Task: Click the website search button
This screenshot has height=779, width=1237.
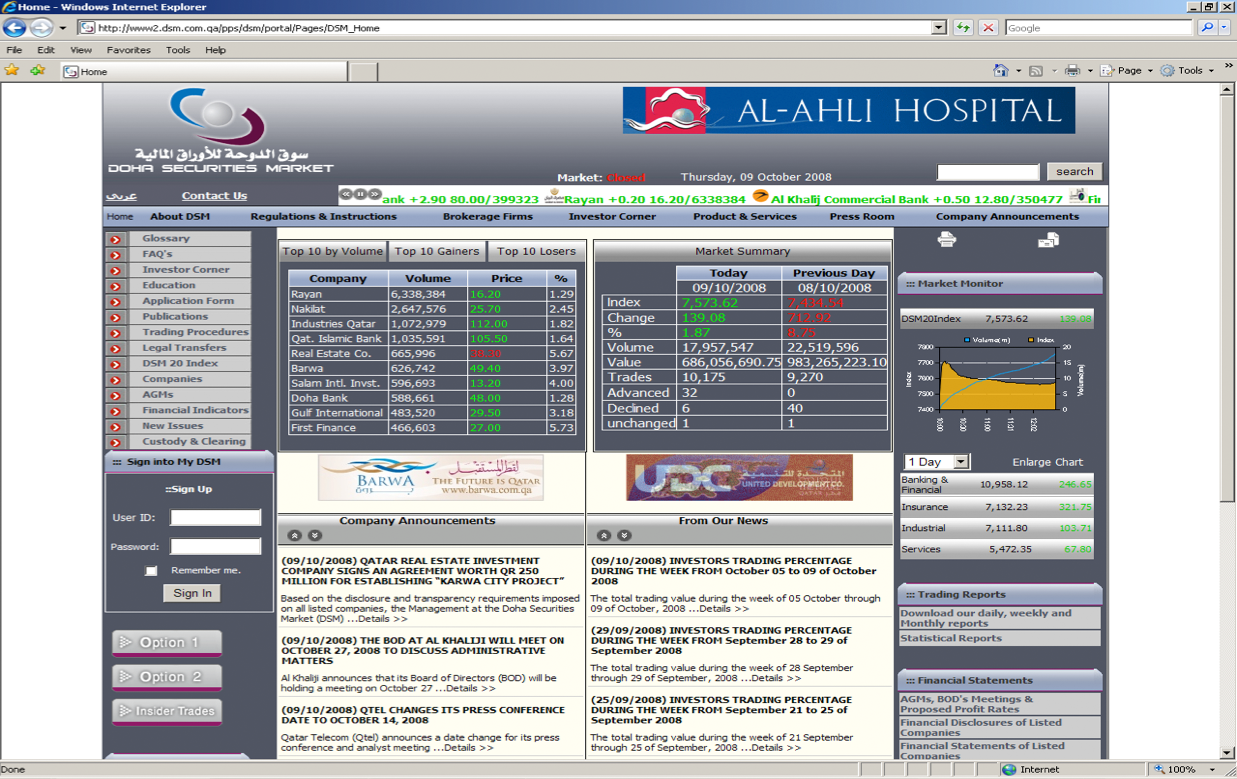Action: coord(1074,171)
